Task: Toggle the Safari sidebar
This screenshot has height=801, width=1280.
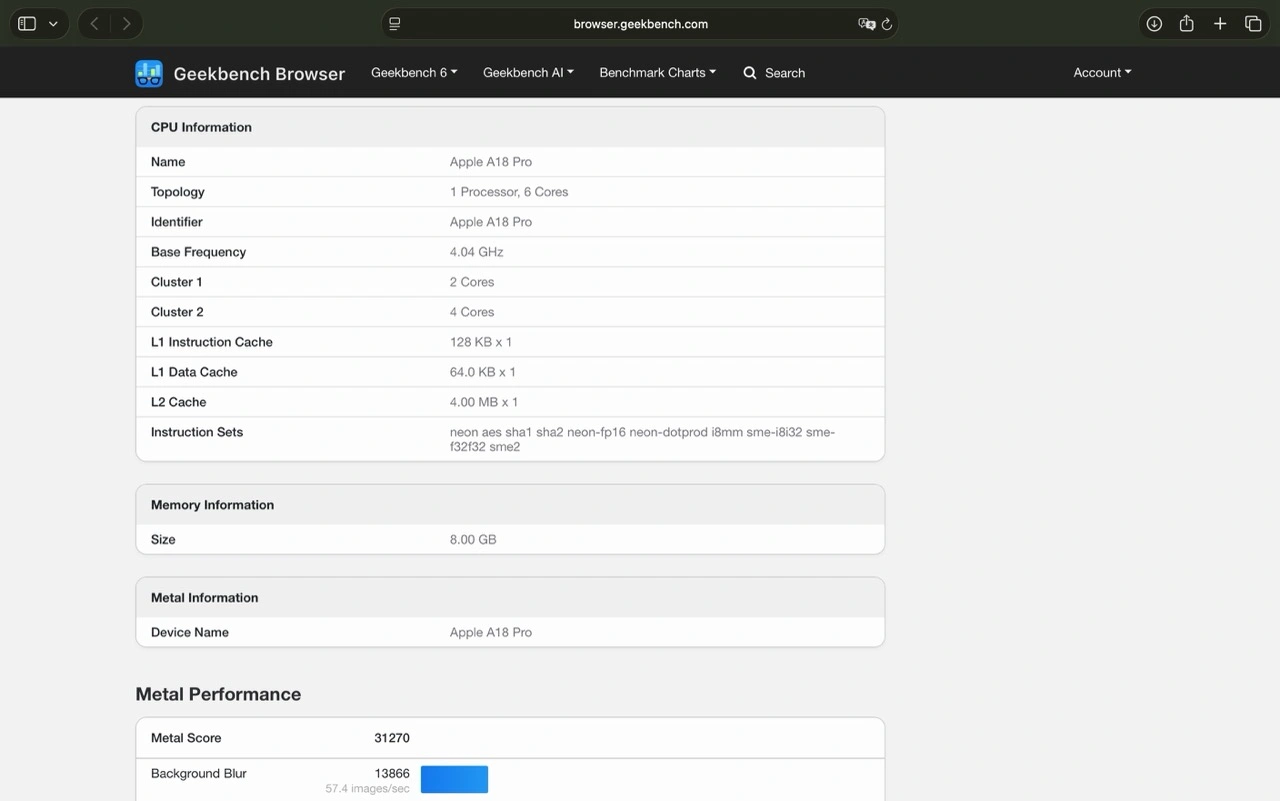Action: click(x=27, y=24)
